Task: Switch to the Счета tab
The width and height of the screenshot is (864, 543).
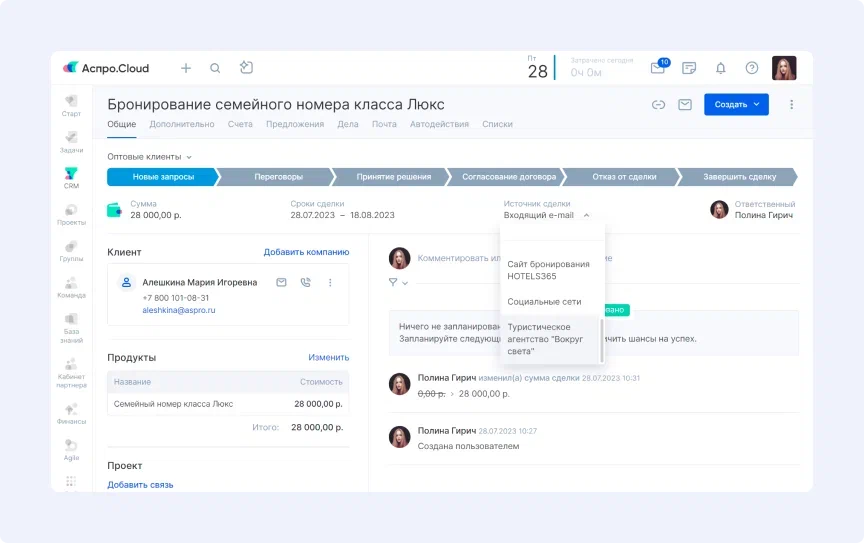Action: coord(240,124)
